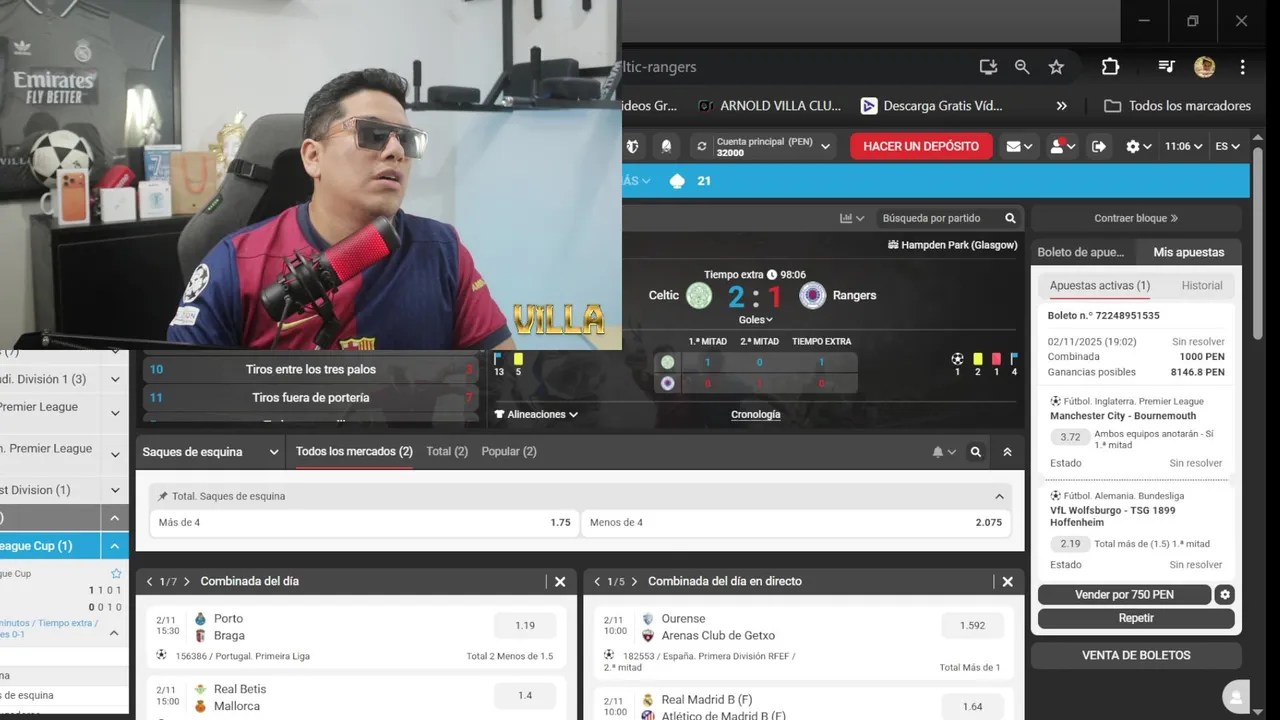Open the user account profile menu
Viewport: 1280px width, 720px height.
click(x=1061, y=146)
